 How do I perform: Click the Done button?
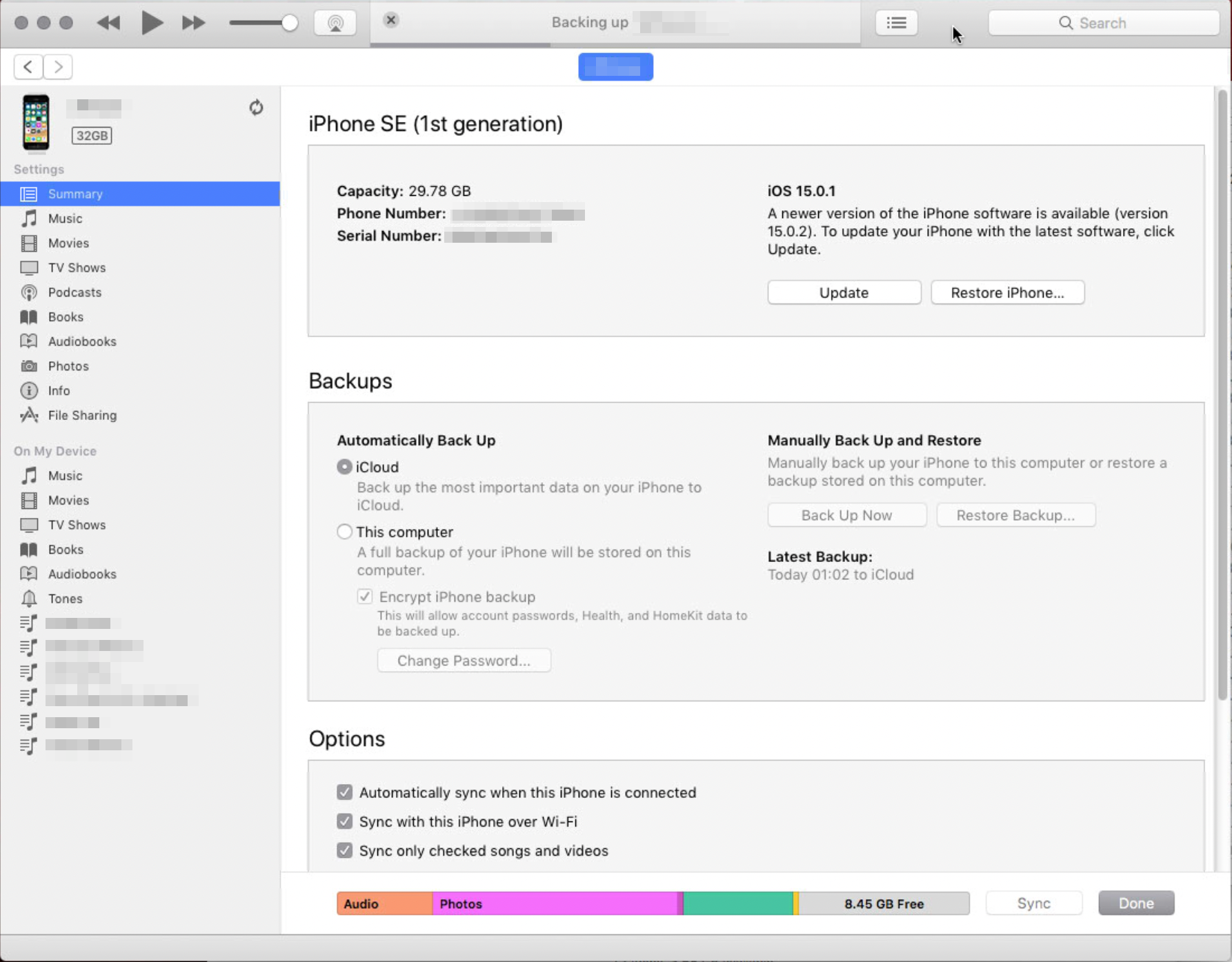pos(1136,903)
